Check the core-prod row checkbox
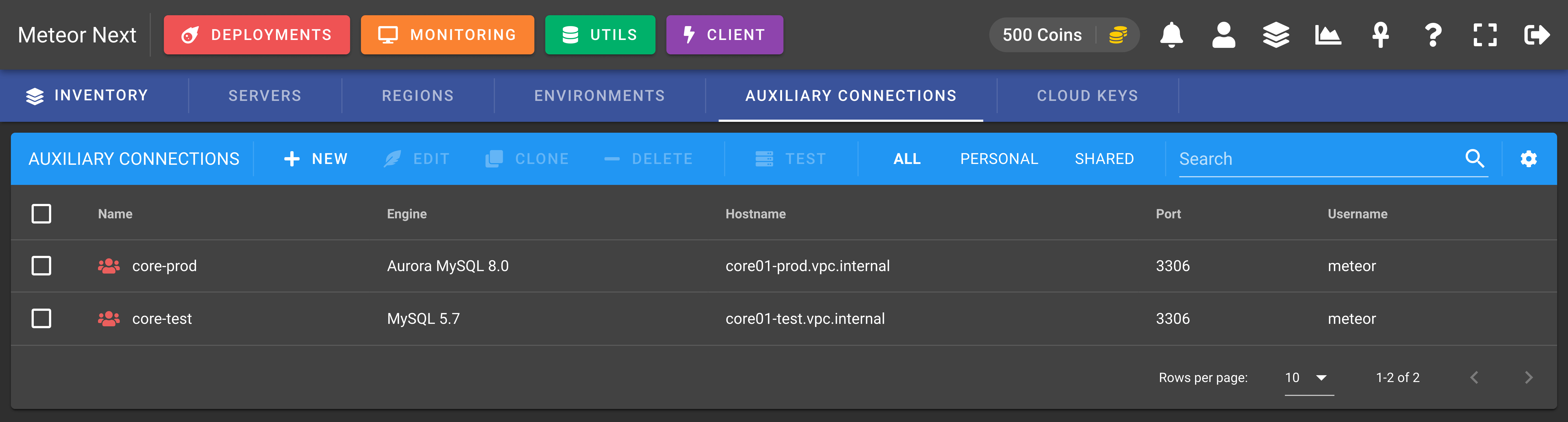The height and width of the screenshot is (422, 1568). [41, 266]
